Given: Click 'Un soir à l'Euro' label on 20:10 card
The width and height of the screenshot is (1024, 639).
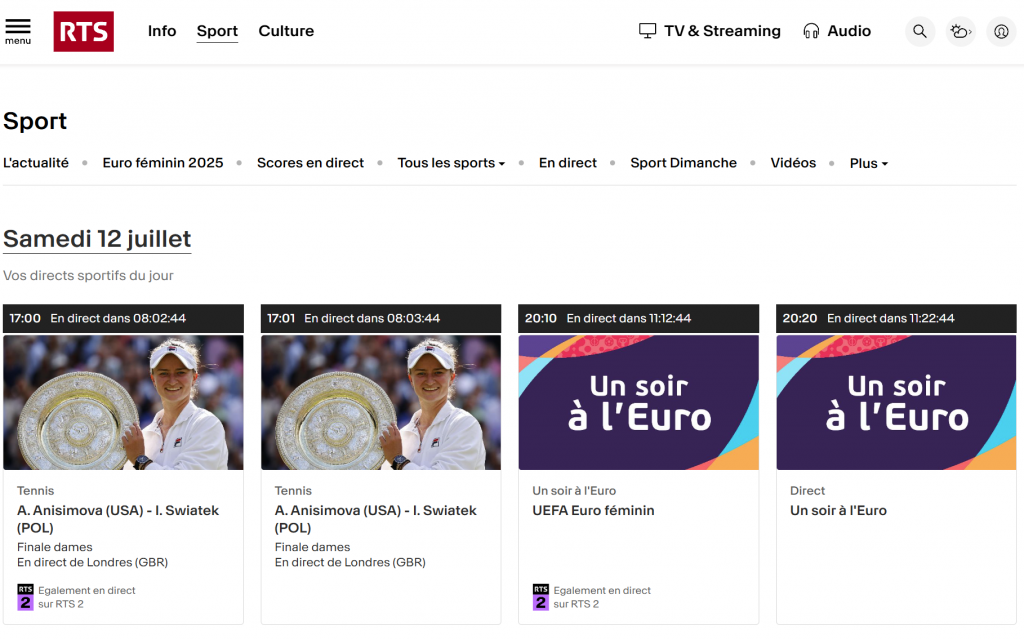Looking at the screenshot, I should pyautogui.click(x=574, y=491).
